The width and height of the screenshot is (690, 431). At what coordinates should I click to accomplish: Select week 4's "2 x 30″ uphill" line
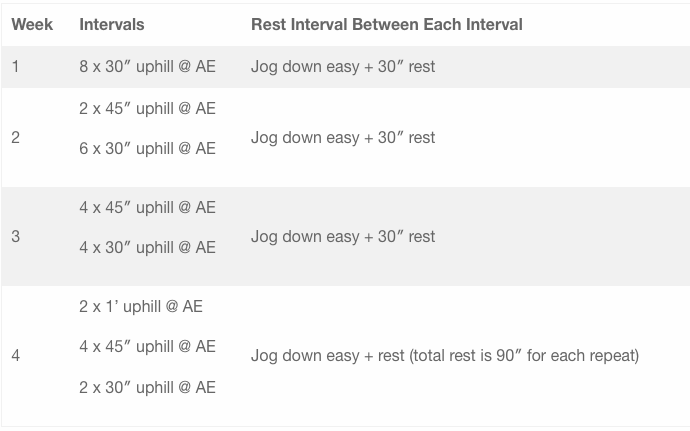[147, 387]
